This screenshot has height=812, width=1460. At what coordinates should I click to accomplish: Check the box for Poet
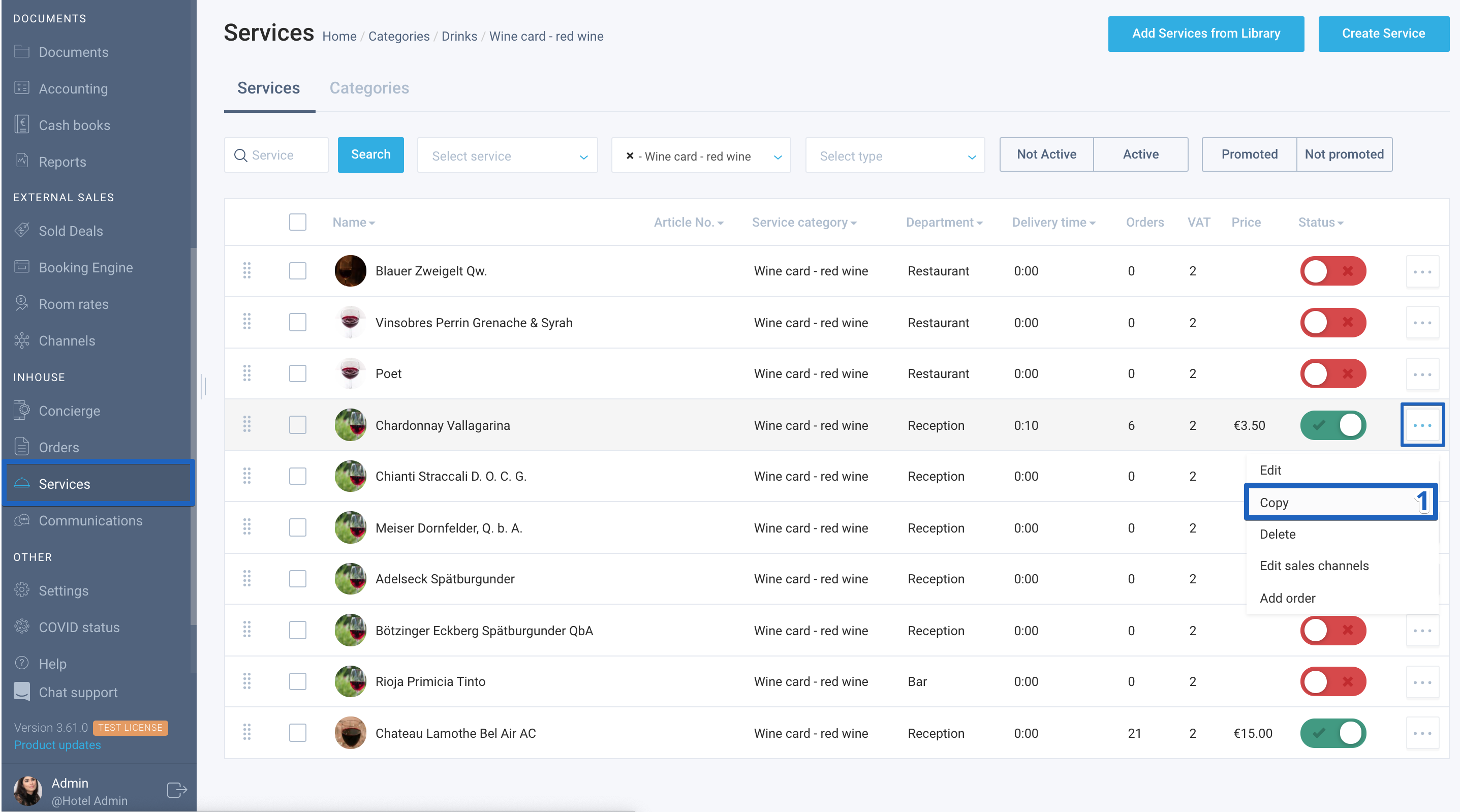[x=298, y=373]
